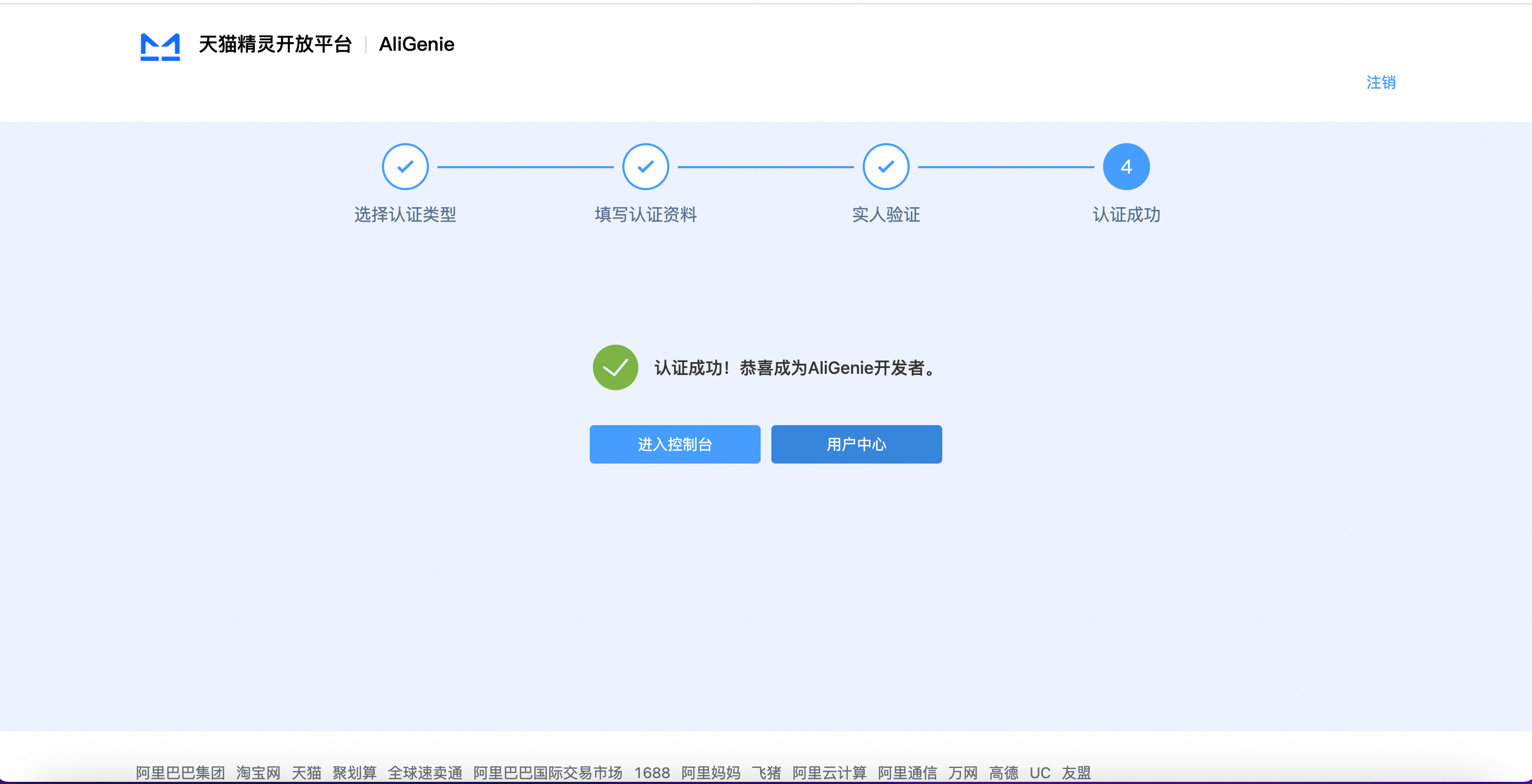Screen dimensions: 1532x784
Task: Open the 飞猪 footer link
Action: pos(767,772)
